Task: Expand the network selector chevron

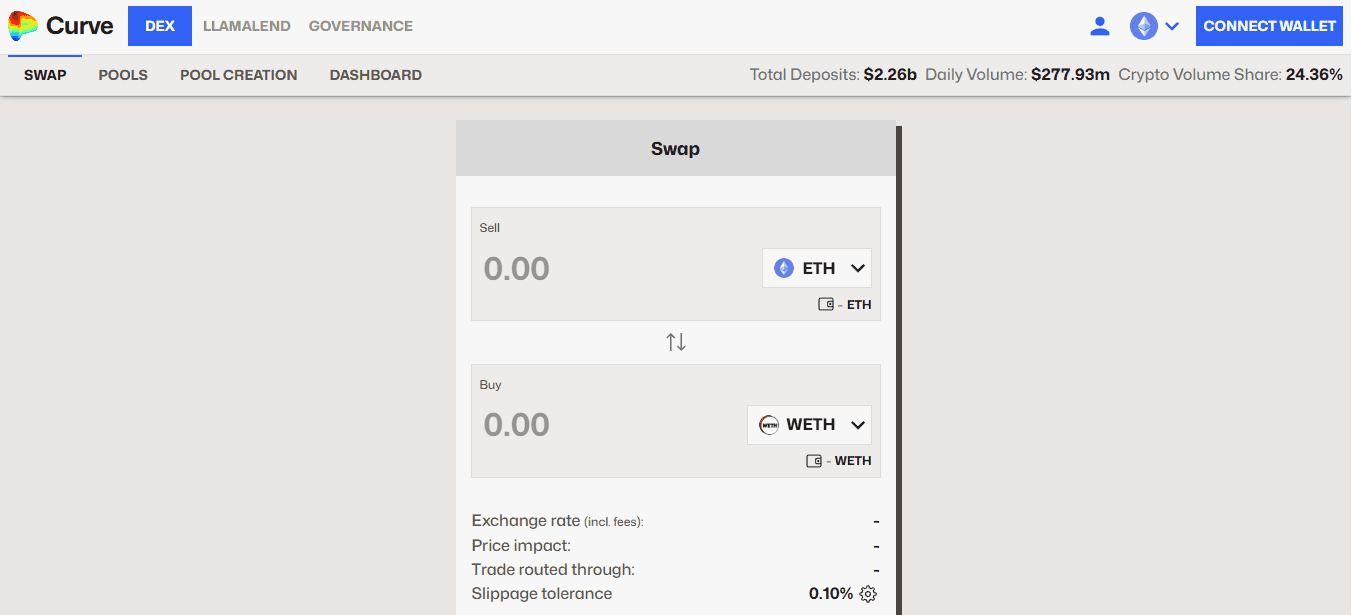Action: tap(1173, 26)
